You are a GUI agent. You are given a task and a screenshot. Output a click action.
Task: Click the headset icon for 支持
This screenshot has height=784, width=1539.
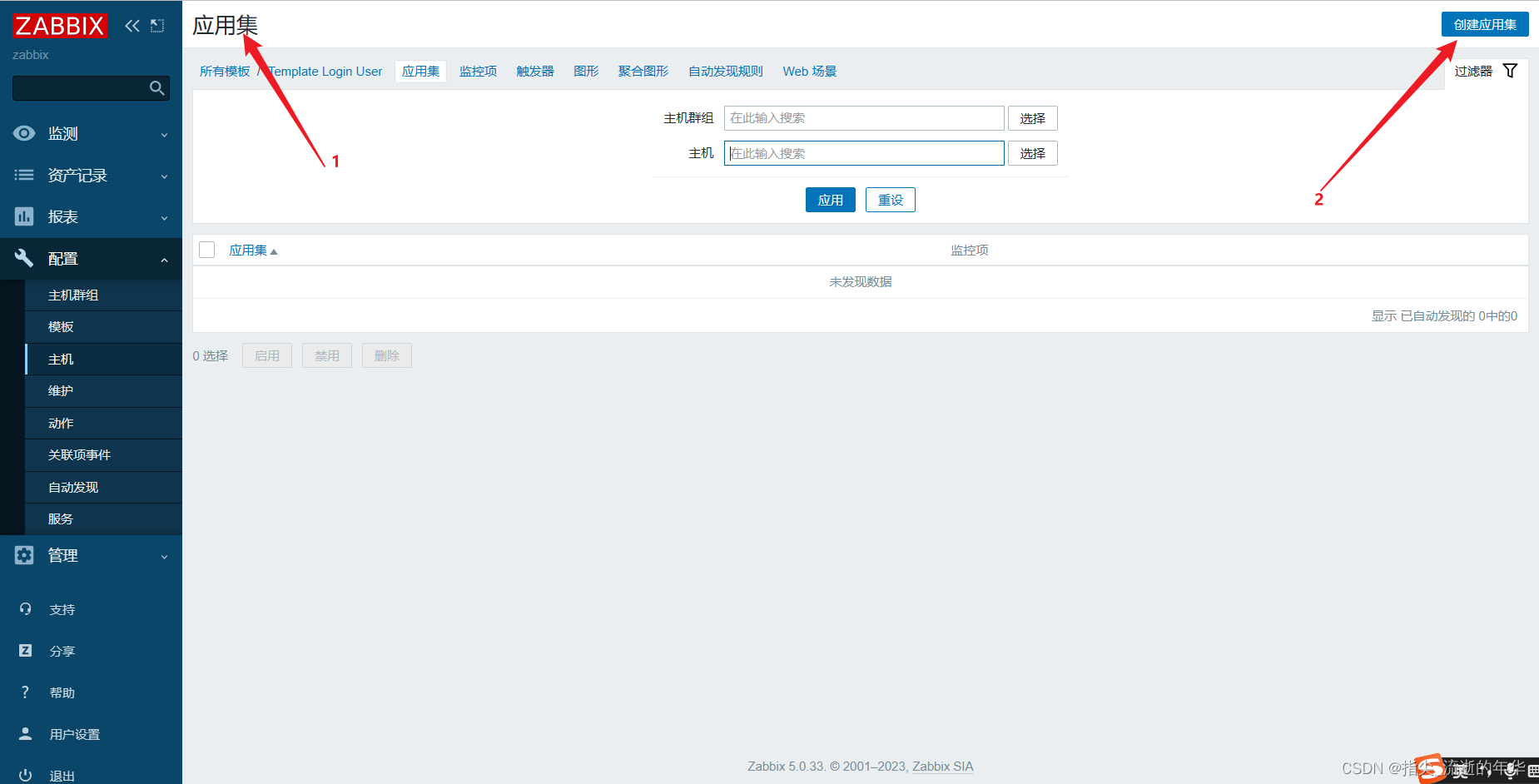25,609
